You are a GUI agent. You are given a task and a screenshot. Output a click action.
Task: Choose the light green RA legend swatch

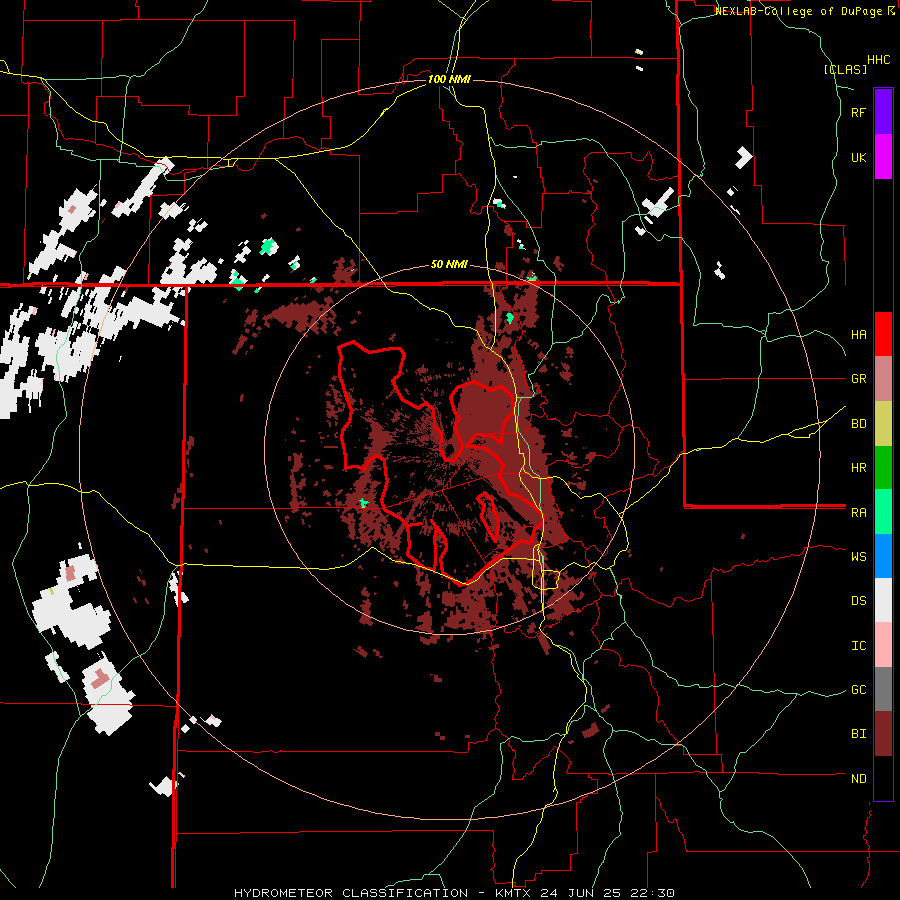[x=883, y=512]
